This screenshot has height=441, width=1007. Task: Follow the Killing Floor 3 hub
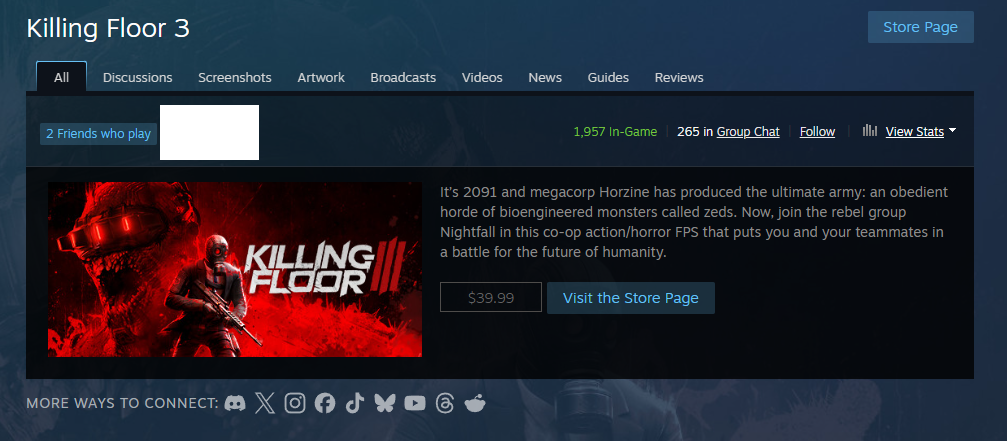817,132
